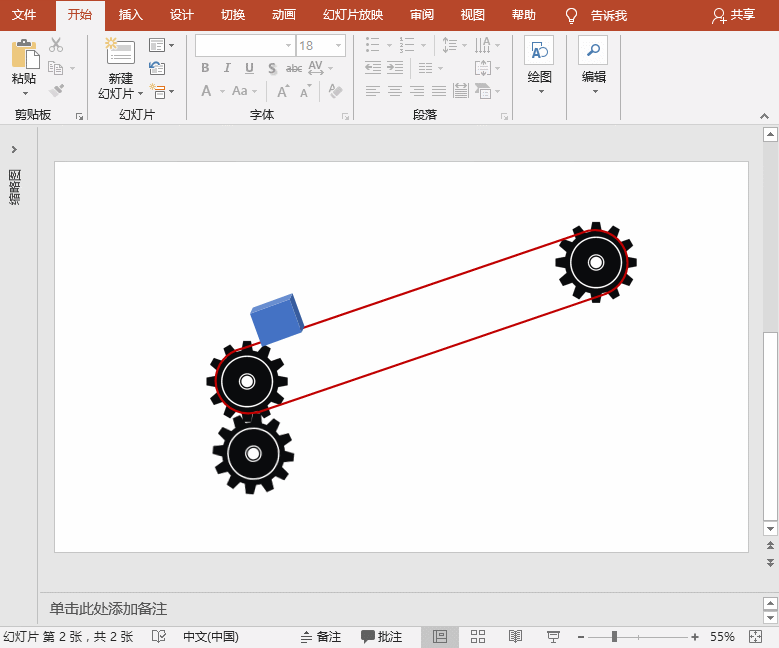Click the Copy icon
Image resolution: width=779 pixels, height=648 pixels.
[x=56, y=68]
